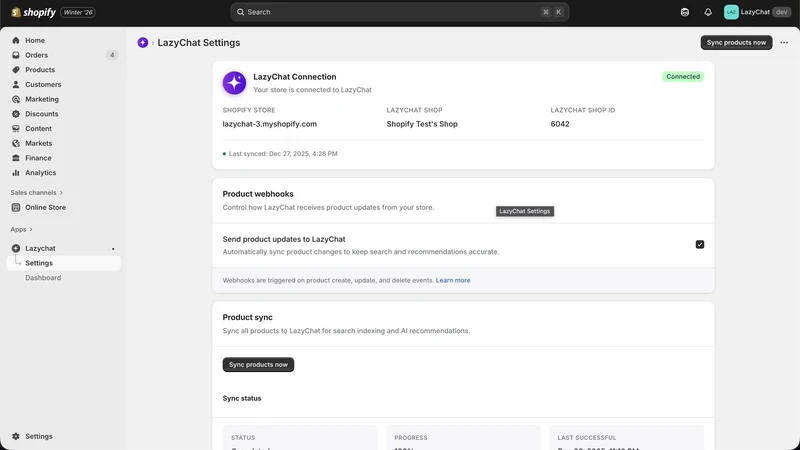This screenshot has height=450, width=800.
Task: Select the Marketing target icon
Action: click(x=16, y=99)
